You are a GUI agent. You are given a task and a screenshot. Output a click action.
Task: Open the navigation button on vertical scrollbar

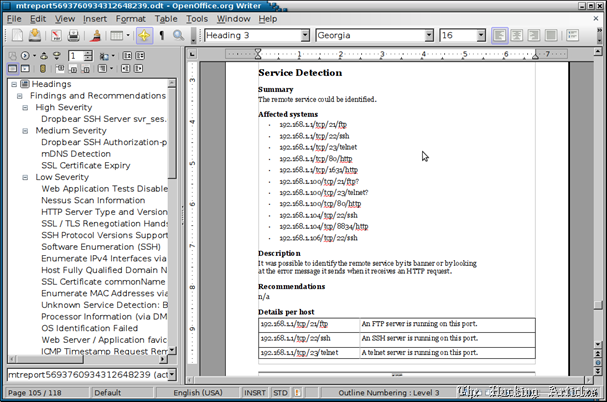[598, 362]
